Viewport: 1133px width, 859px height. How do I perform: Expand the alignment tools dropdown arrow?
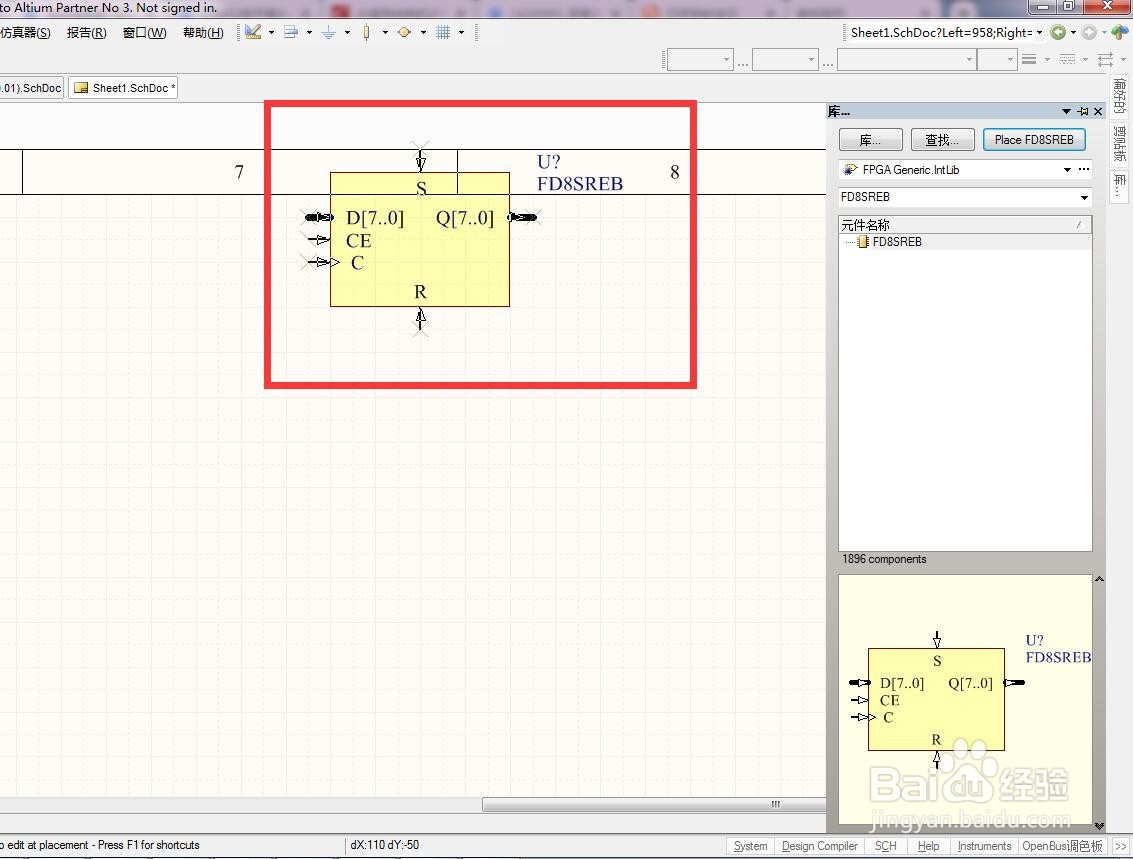[309, 33]
